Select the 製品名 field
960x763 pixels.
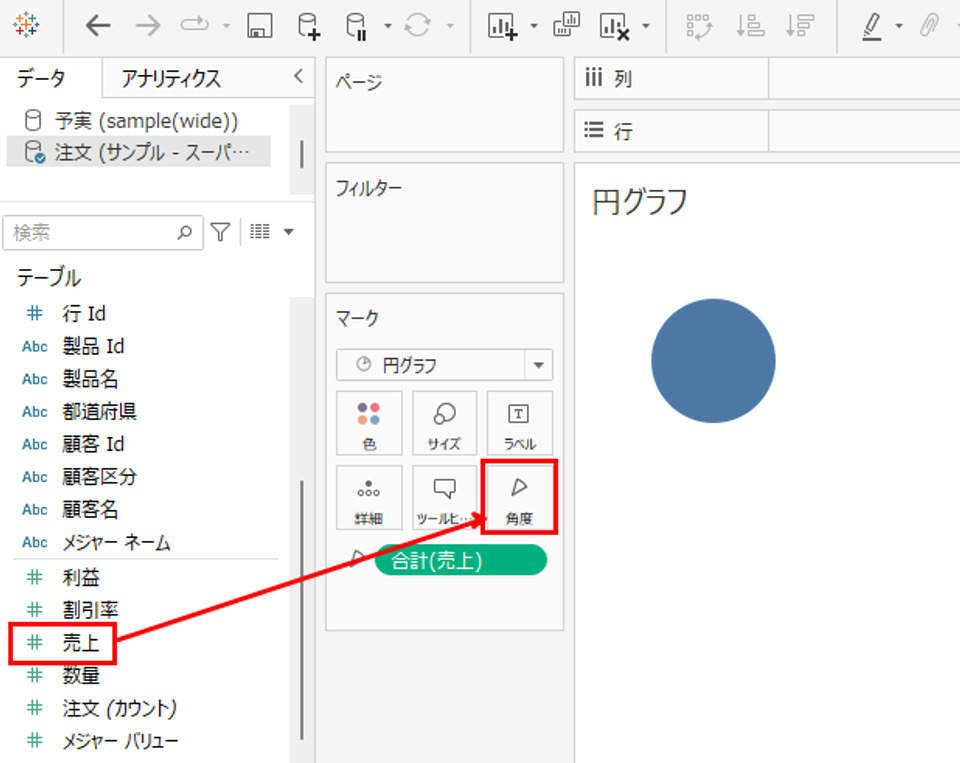coord(90,379)
